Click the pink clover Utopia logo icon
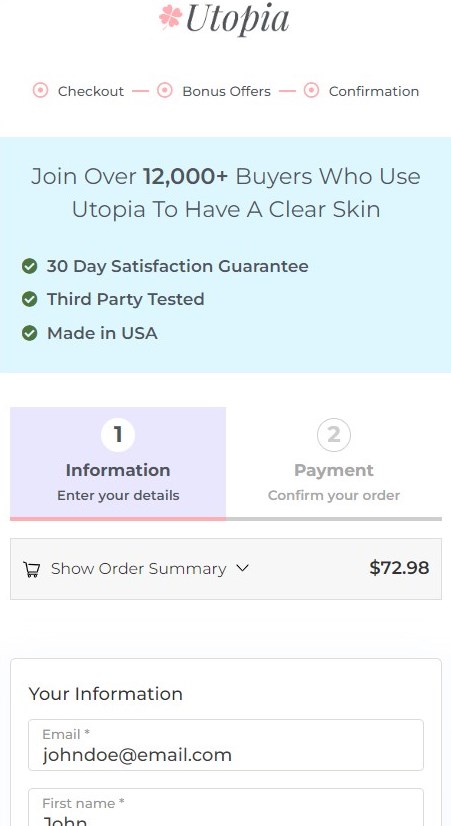451x826 pixels. point(171,16)
